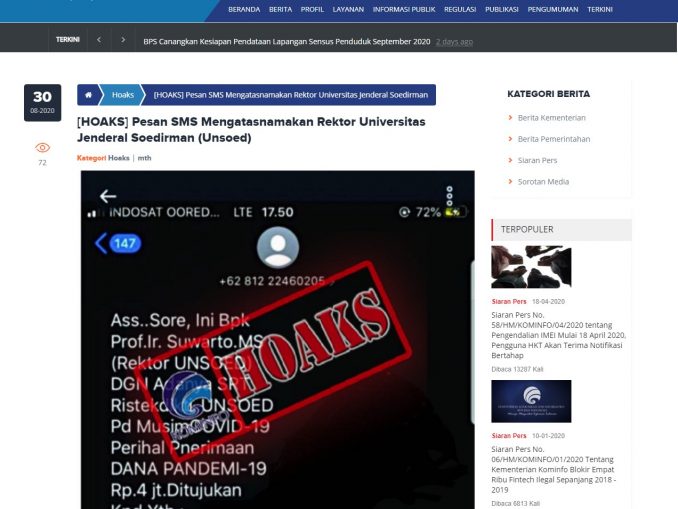Click 'Dibaca 6813 Kali' read count
This screenshot has width=678, height=509.
[515, 503]
